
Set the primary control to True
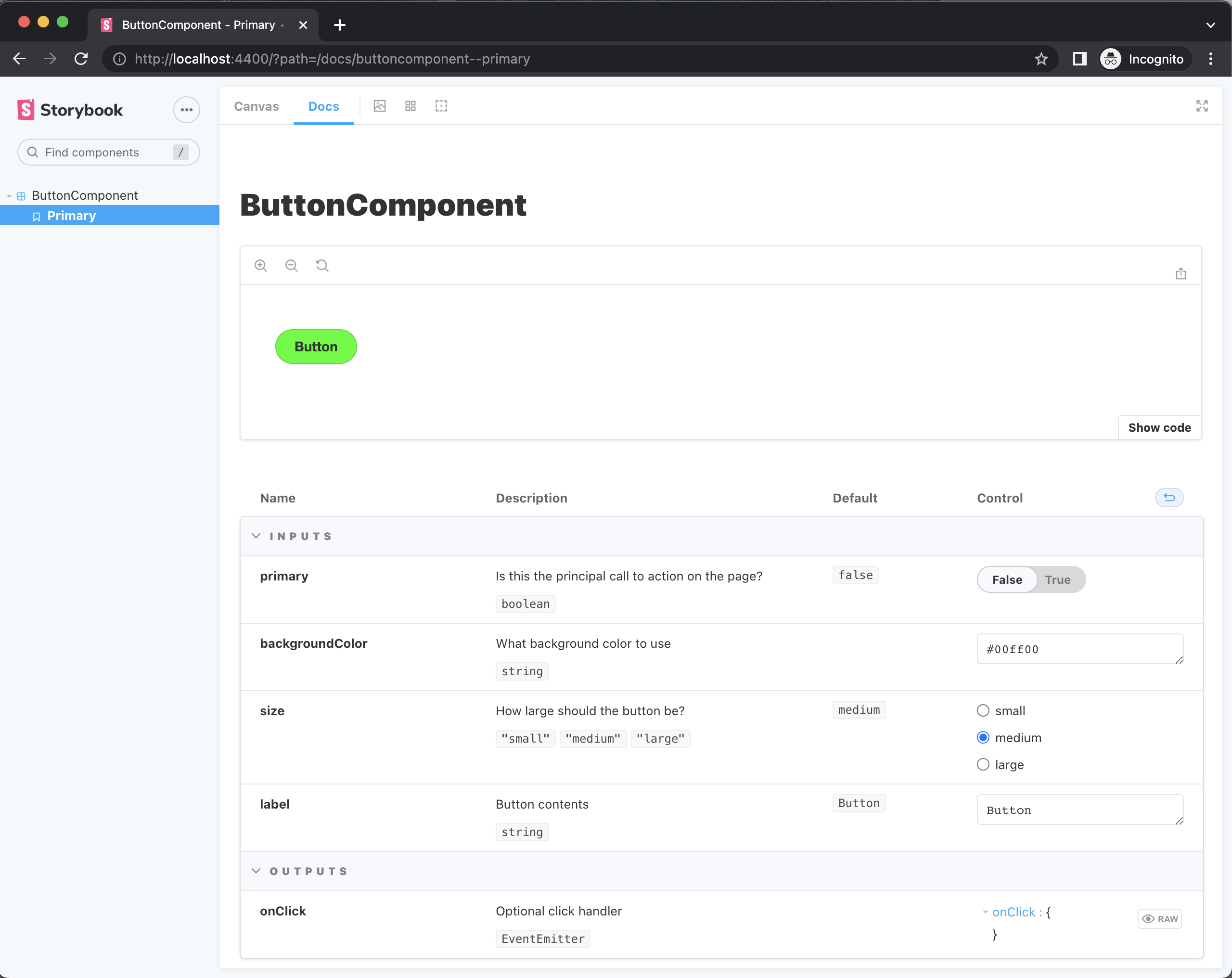point(1058,579)
